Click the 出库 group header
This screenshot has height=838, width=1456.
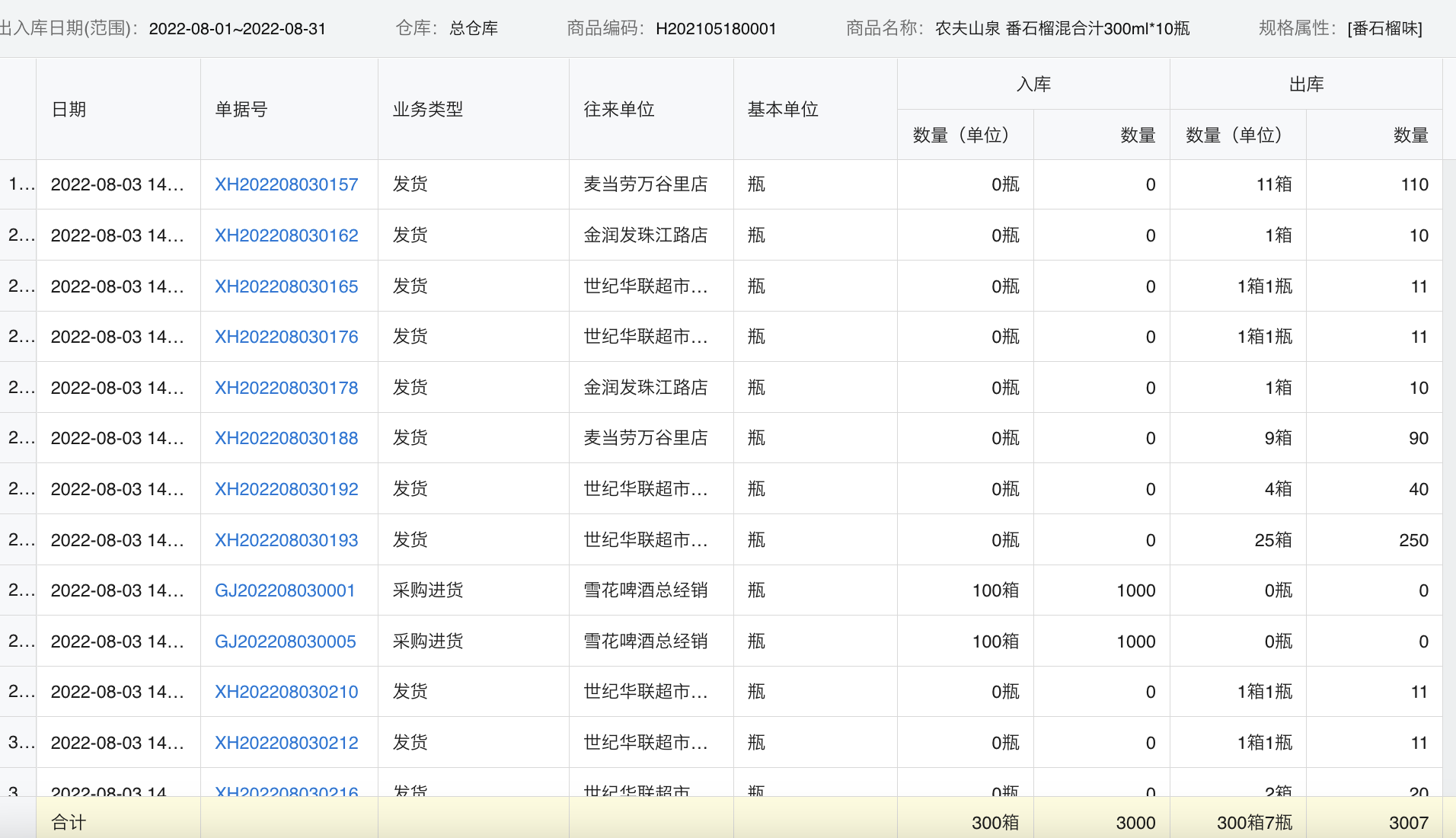pyautogui.click(x=1306, y=84)
